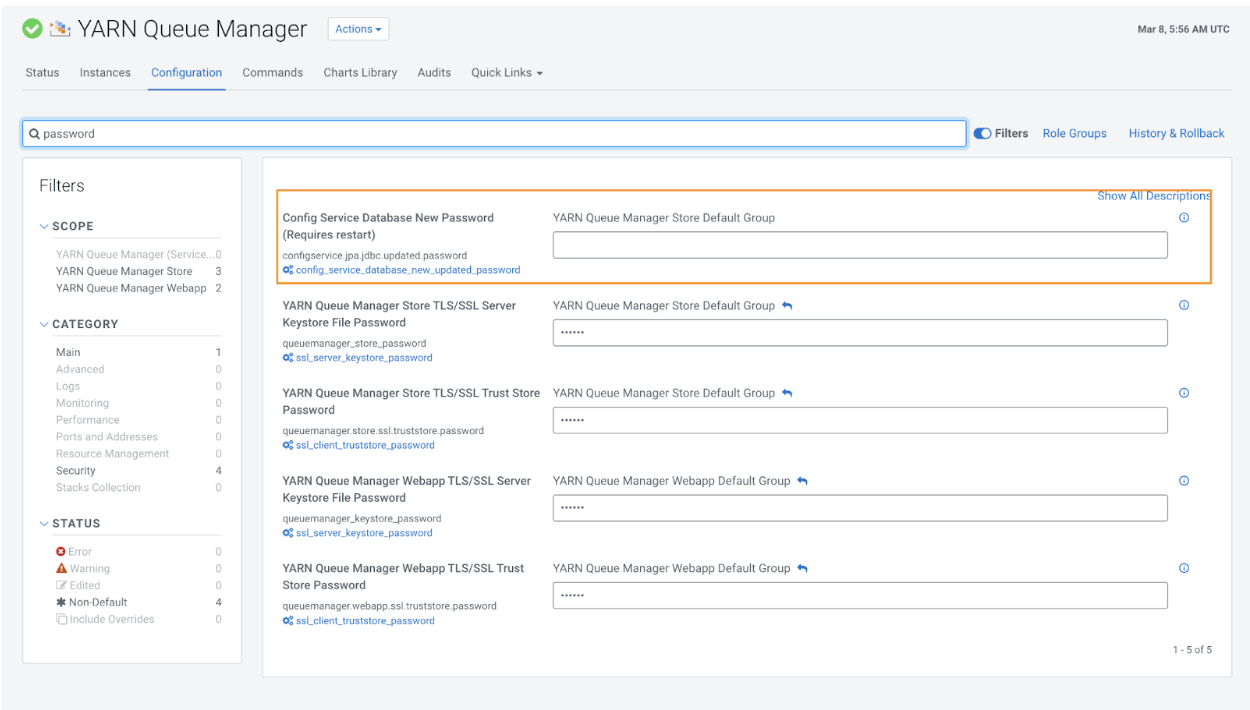Click the YARN Queue Manager service icon in header
The height and width of the screenshot is (710, 1250).
[x=60, y=29]
